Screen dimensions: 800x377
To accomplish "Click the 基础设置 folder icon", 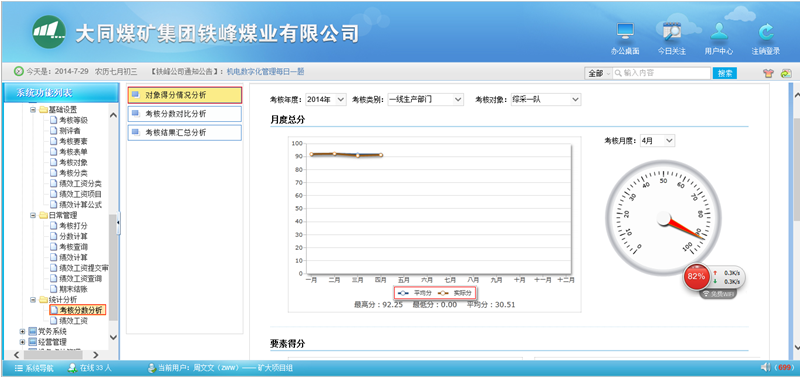I will click(x=43, y=110).
